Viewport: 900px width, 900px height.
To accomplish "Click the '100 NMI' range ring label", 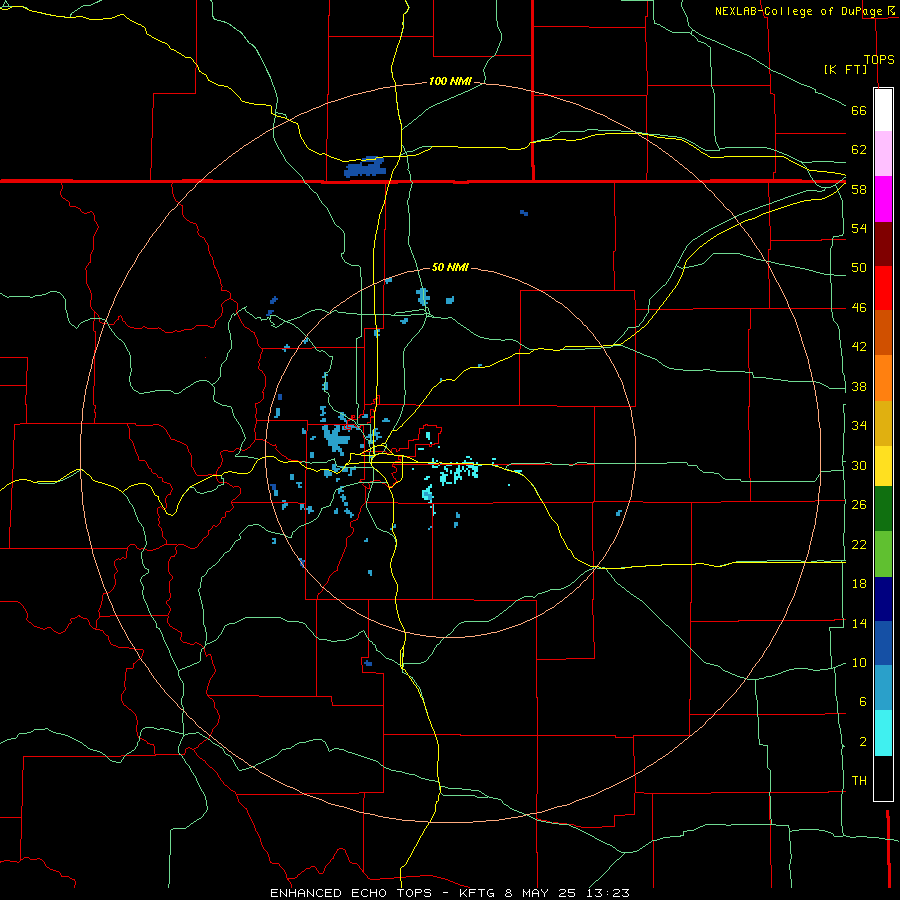I will tap(450, 82).
